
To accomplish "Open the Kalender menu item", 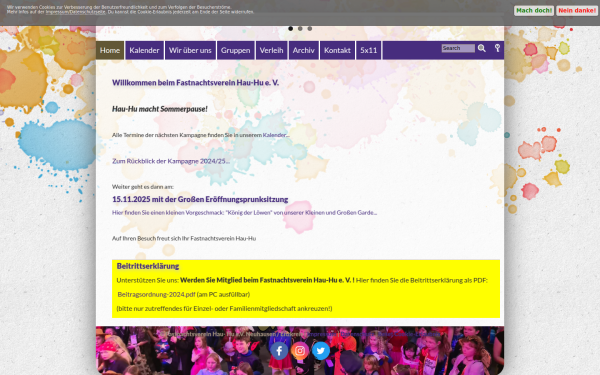I will (x=144, y=50).
